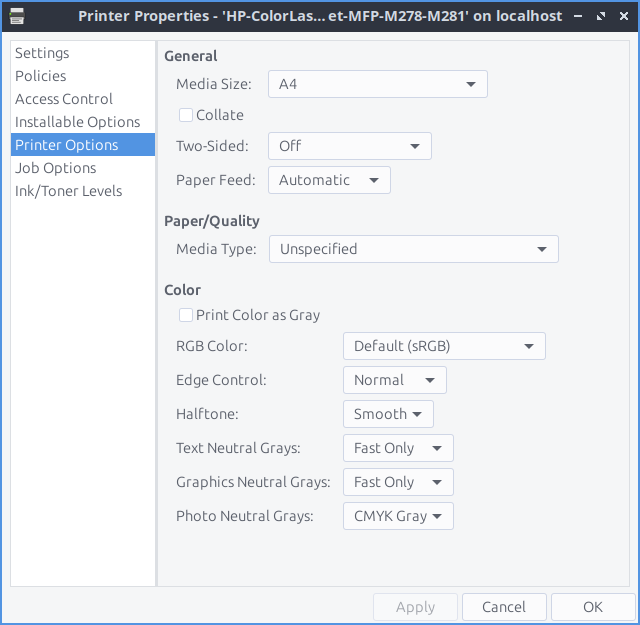Switch to the Settings page
This screenshot has height=625, width=640.
coord(42,53)
